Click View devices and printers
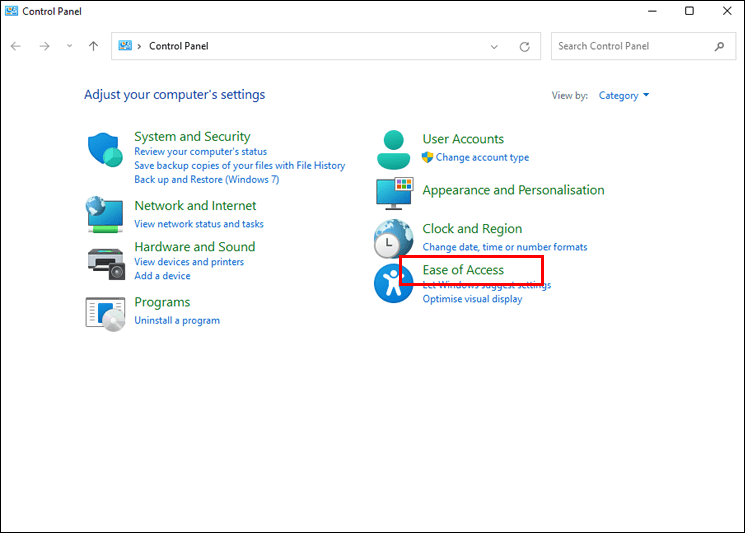The width and height of the screenshot is (745, 533). pyautogui.click(x=189, y=262)
